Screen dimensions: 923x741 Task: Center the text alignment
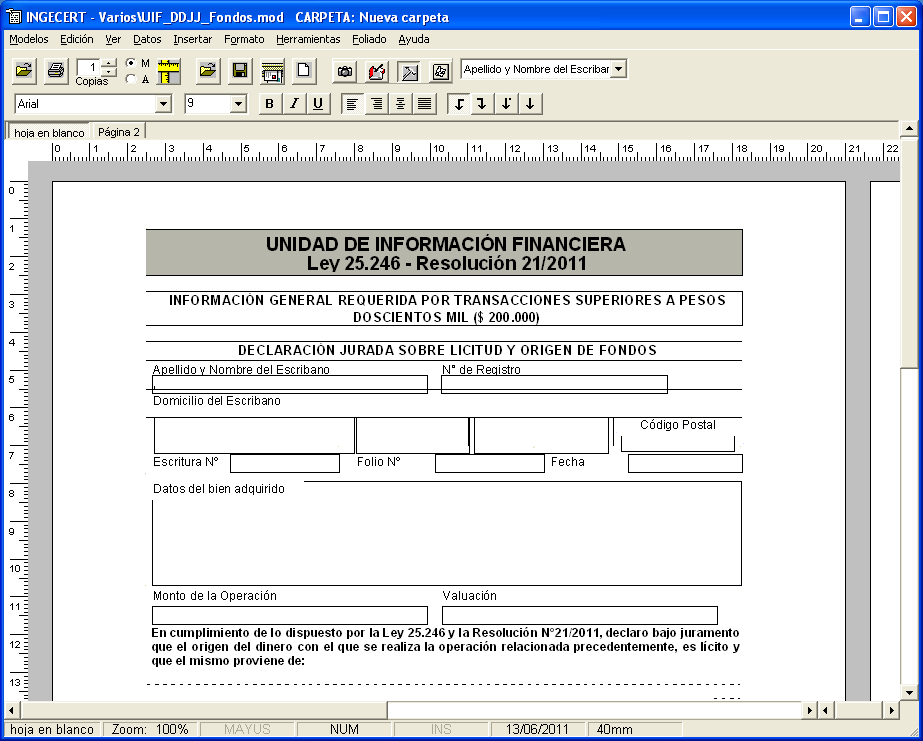click(x=400, y=104)
